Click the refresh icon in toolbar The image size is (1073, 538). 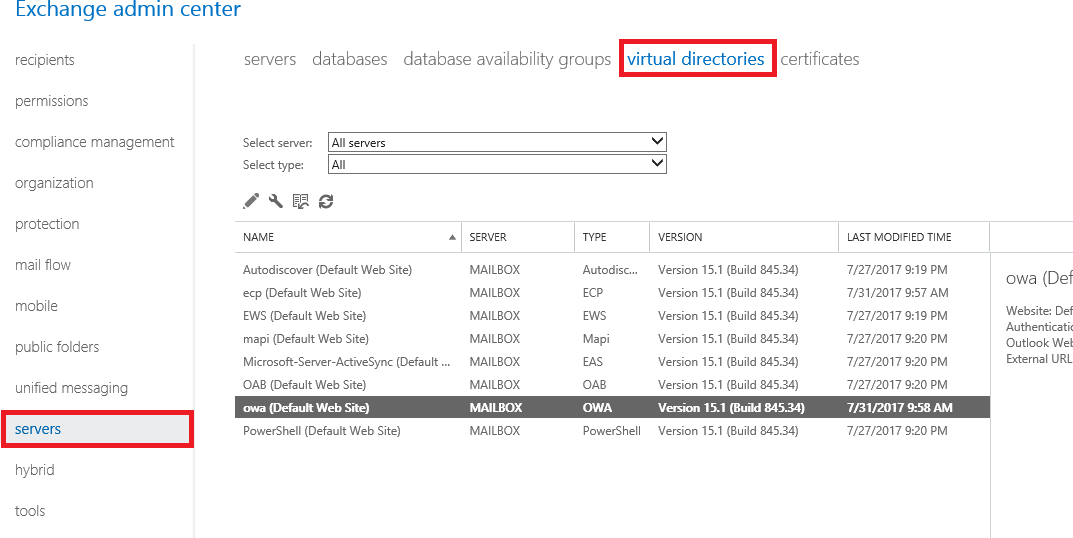(x=326, y=201)
